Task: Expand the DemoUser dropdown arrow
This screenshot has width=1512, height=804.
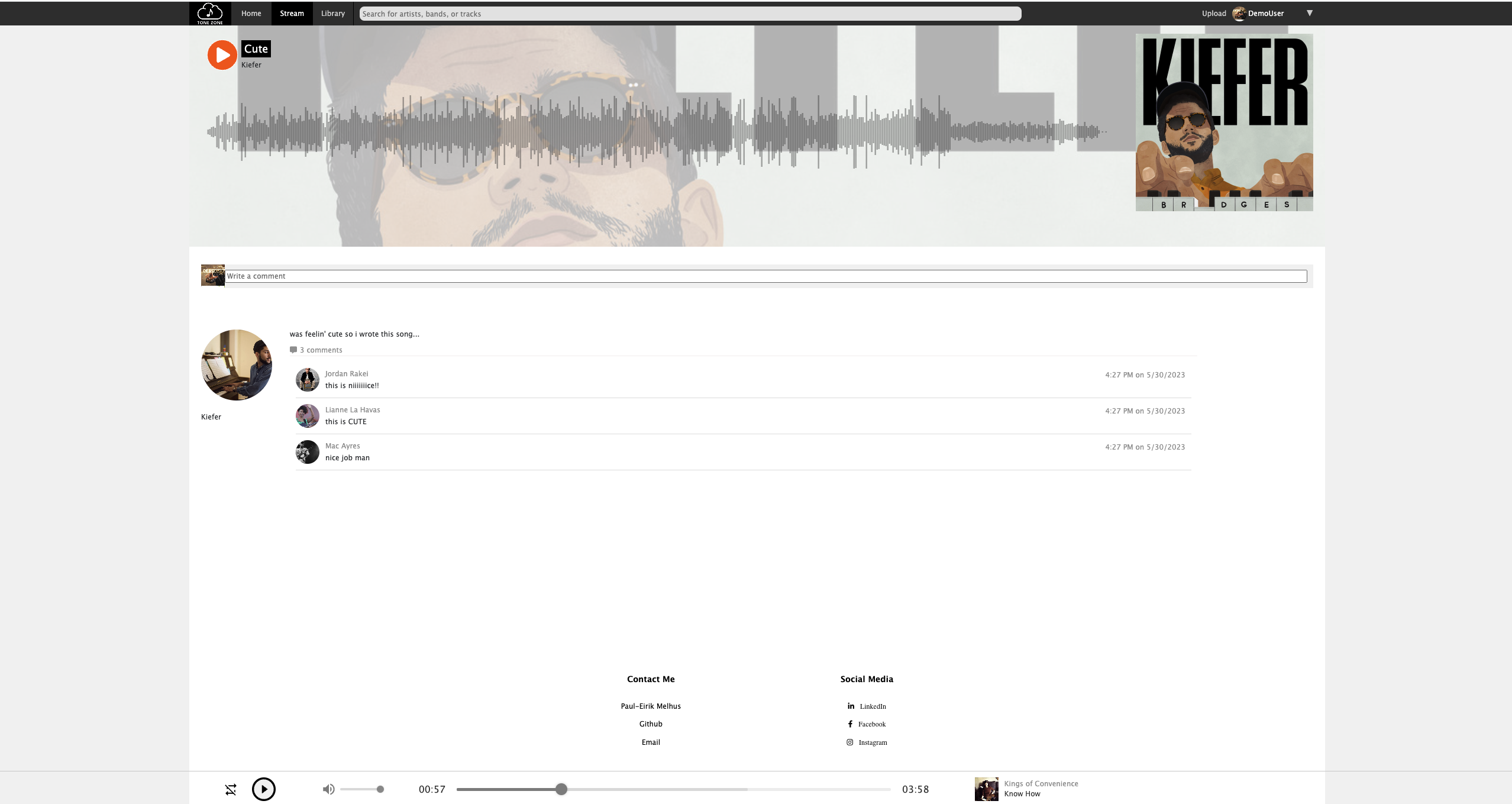Action: 1309,13
